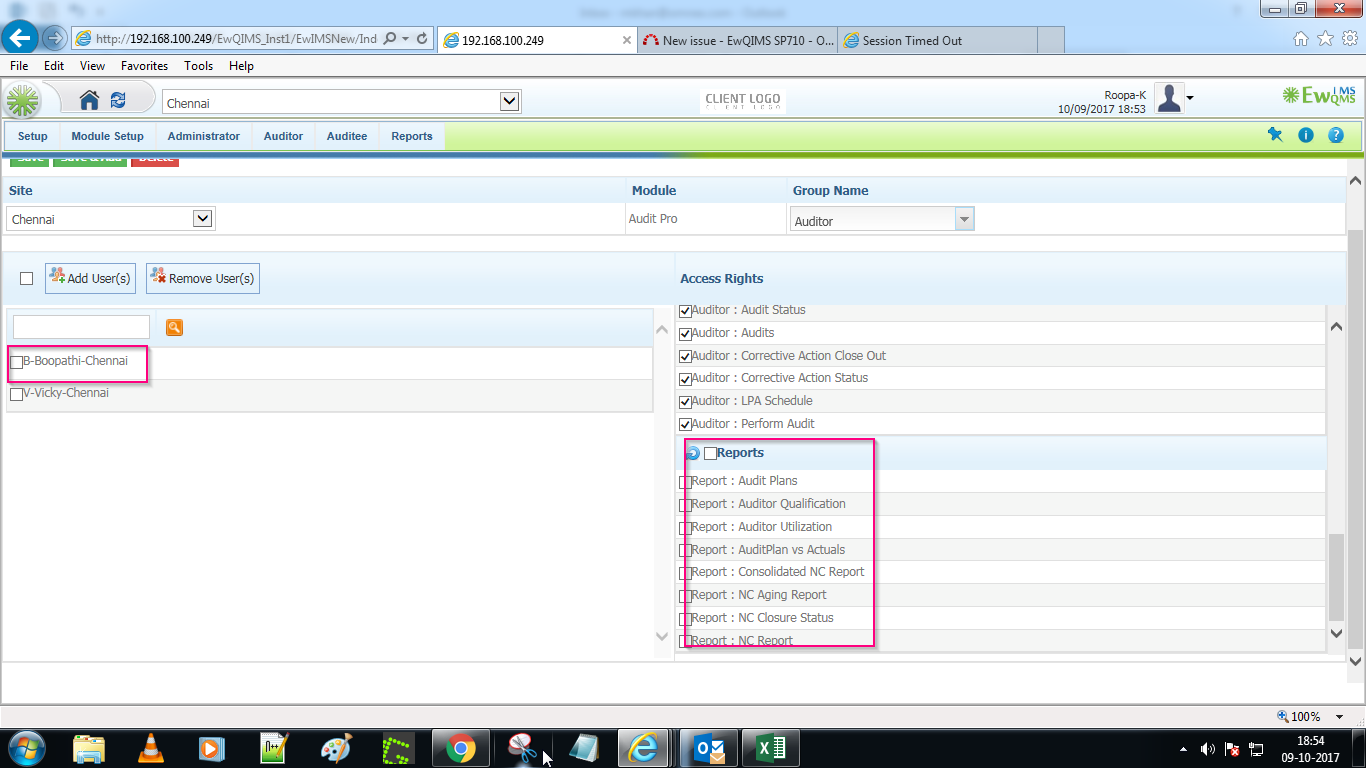Open Windows Explorer folder on taskbar
1366x768 pixels.
pyautogui.click(x=89, y=748)
